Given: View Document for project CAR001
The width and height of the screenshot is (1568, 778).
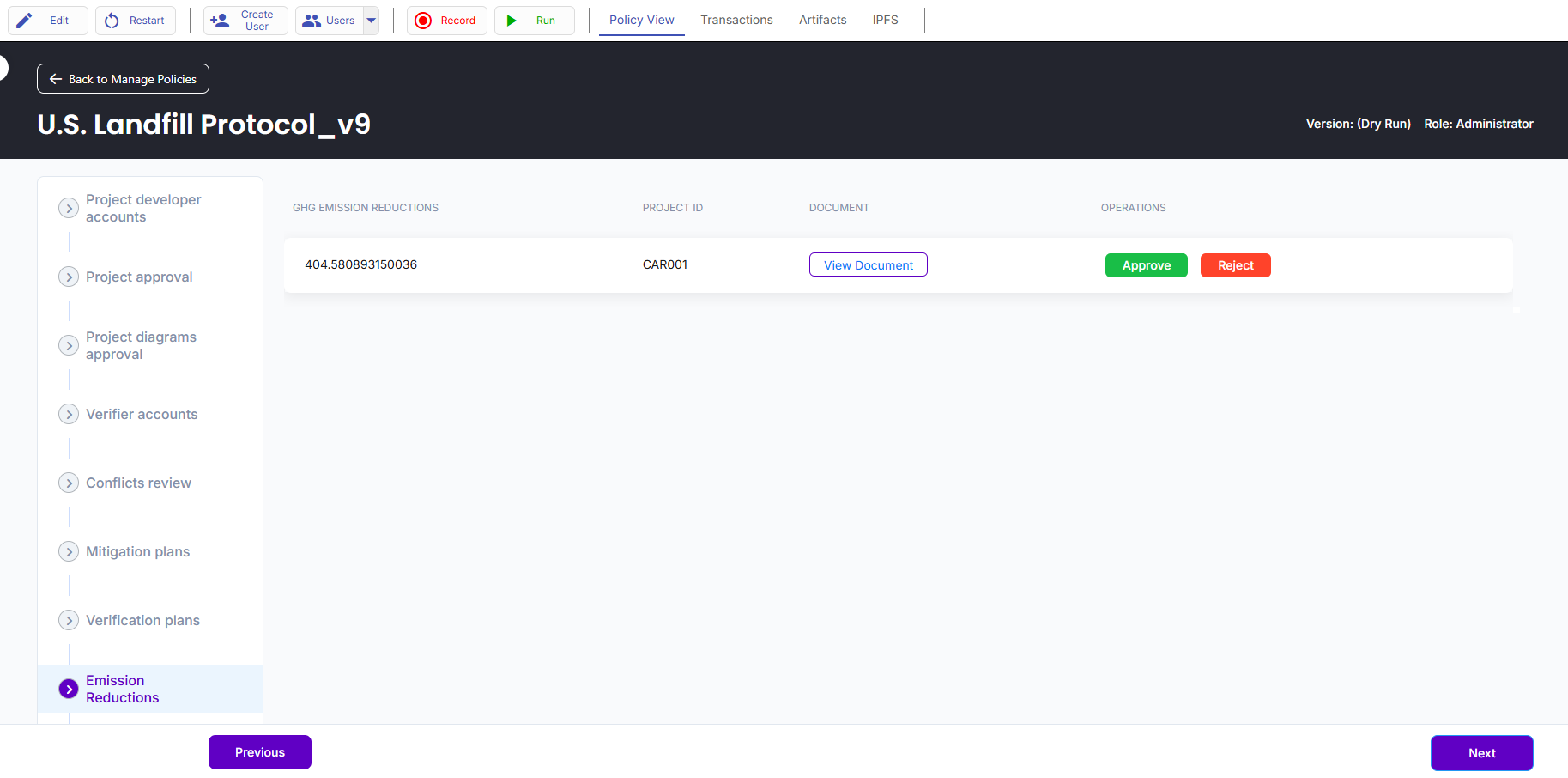Looking at the screenshot, I should coord(868,265).
